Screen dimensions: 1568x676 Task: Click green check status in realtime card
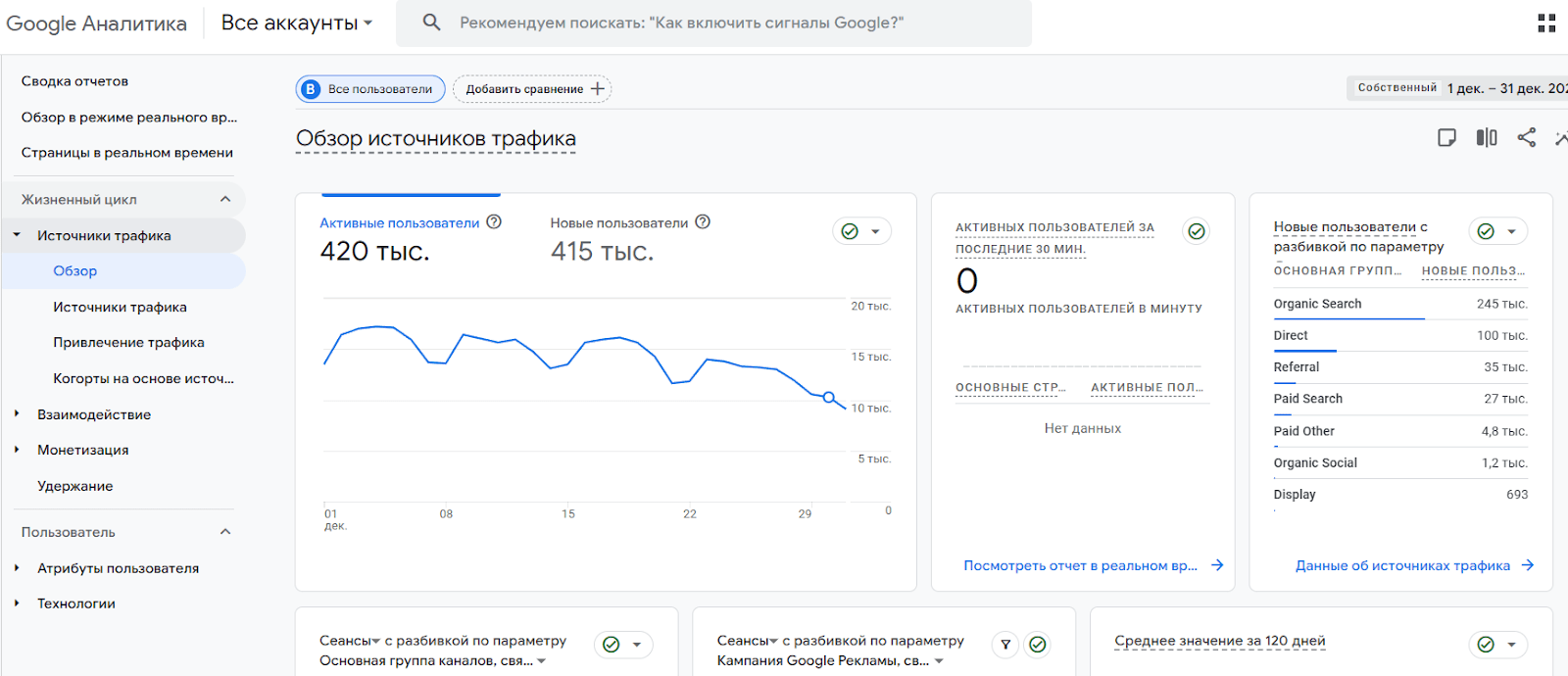point(1197,231)
